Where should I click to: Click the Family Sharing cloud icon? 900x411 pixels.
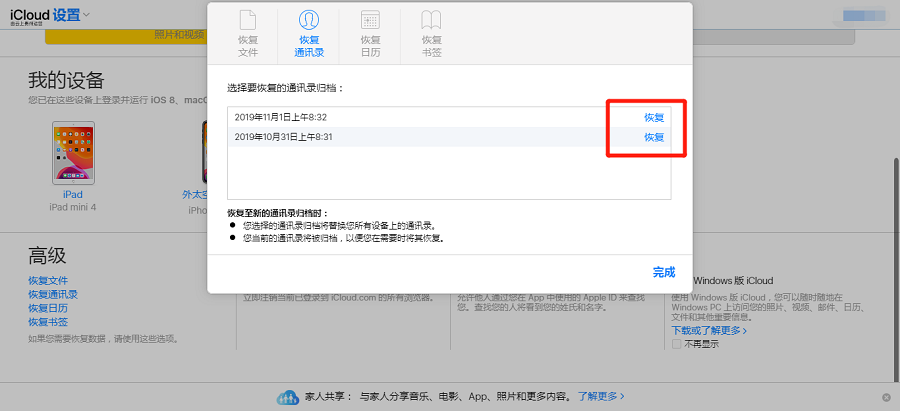288,397
